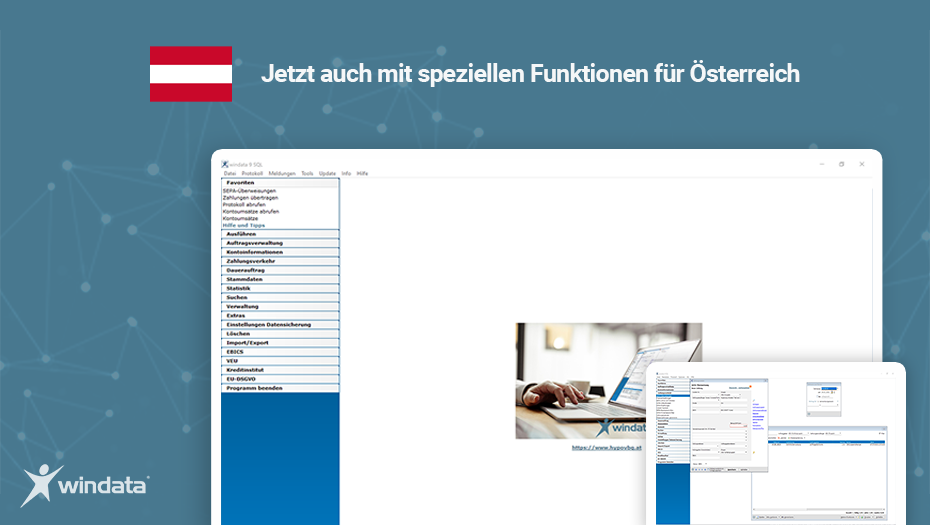Screen dimensions: 930x525
Task: Expand the VEU section
Action: 280,361
